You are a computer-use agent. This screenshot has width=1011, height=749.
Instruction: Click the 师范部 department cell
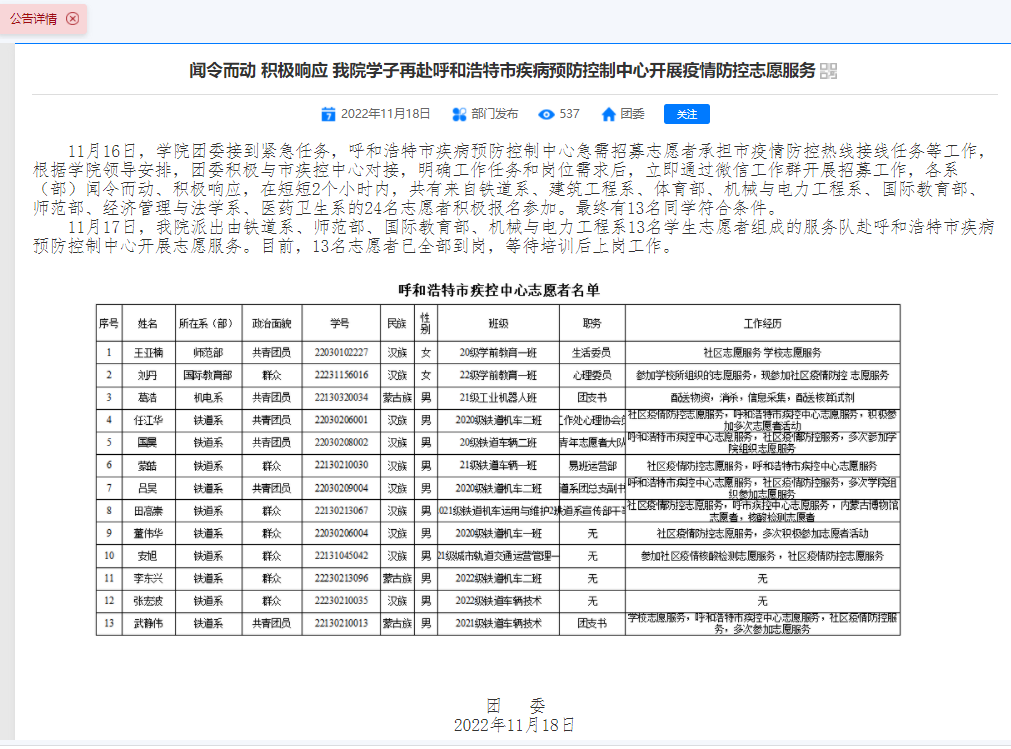pos(208,353)
